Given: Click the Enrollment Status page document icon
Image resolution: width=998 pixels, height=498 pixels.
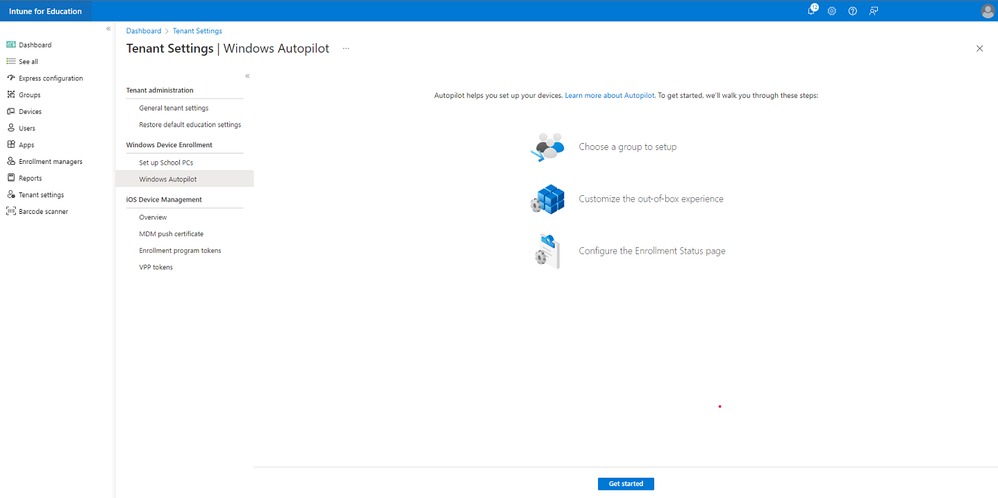Looking at the screenshot, I should tap(547, 251).
